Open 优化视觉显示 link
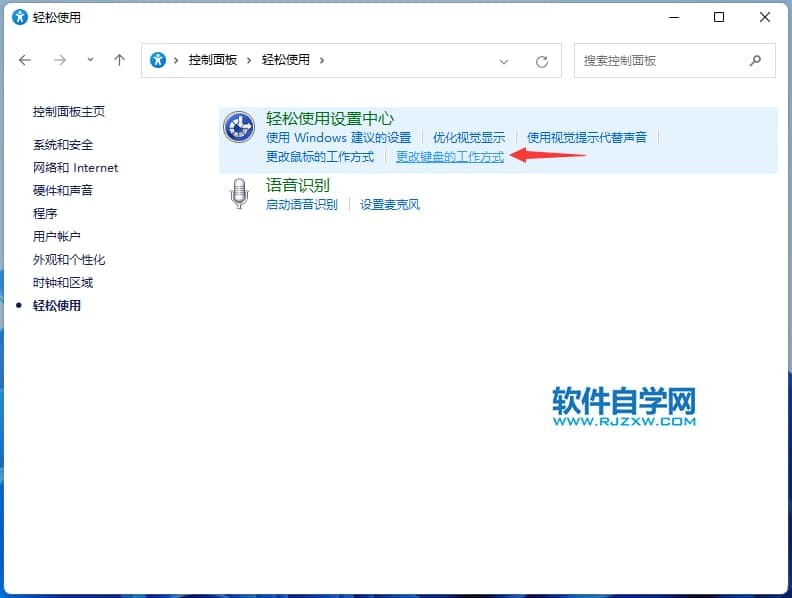 (469, 138)
